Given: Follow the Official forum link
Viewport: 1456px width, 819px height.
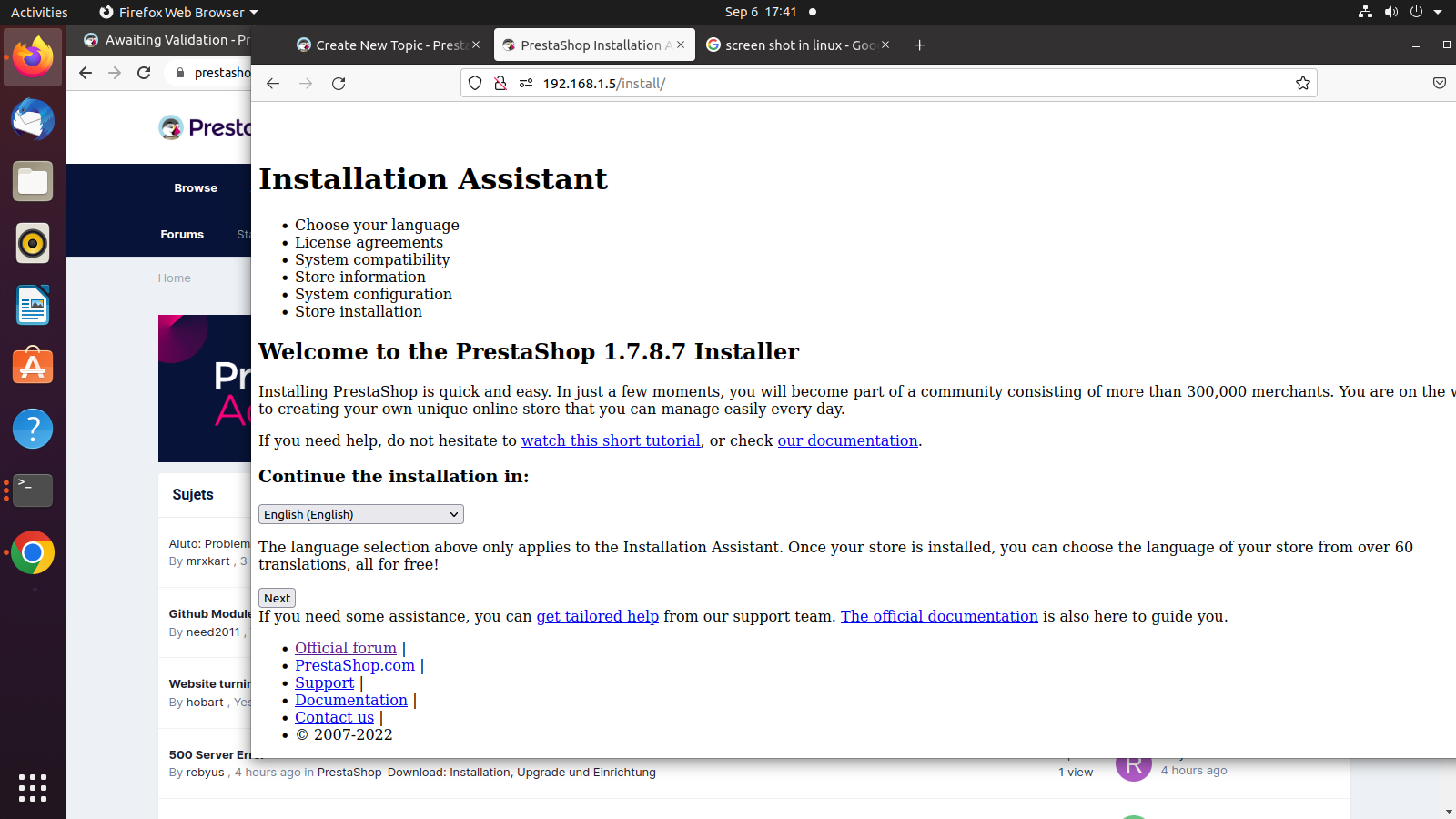Looking at the screenshot, I should tap(346, 648).
